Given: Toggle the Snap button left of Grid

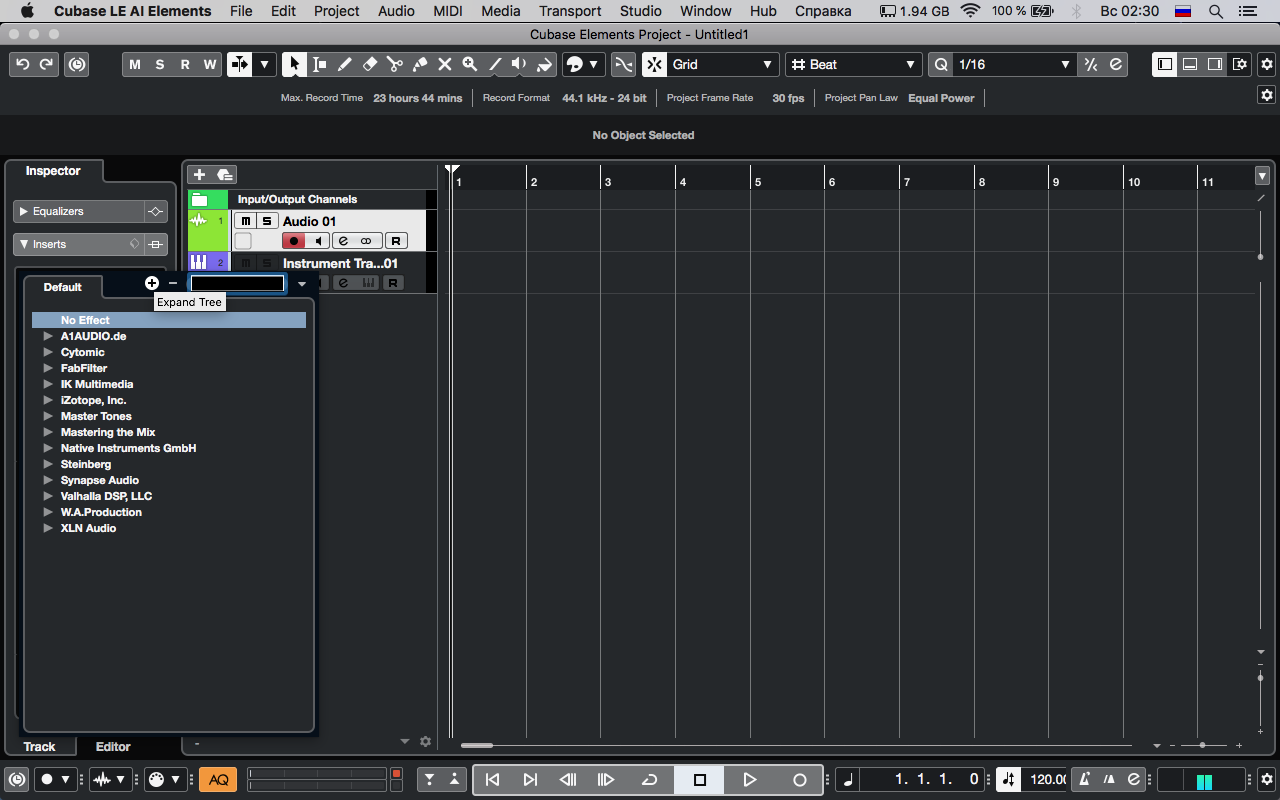Looking at the screenshot, I should pyautogui.click(x=655, y=64).
